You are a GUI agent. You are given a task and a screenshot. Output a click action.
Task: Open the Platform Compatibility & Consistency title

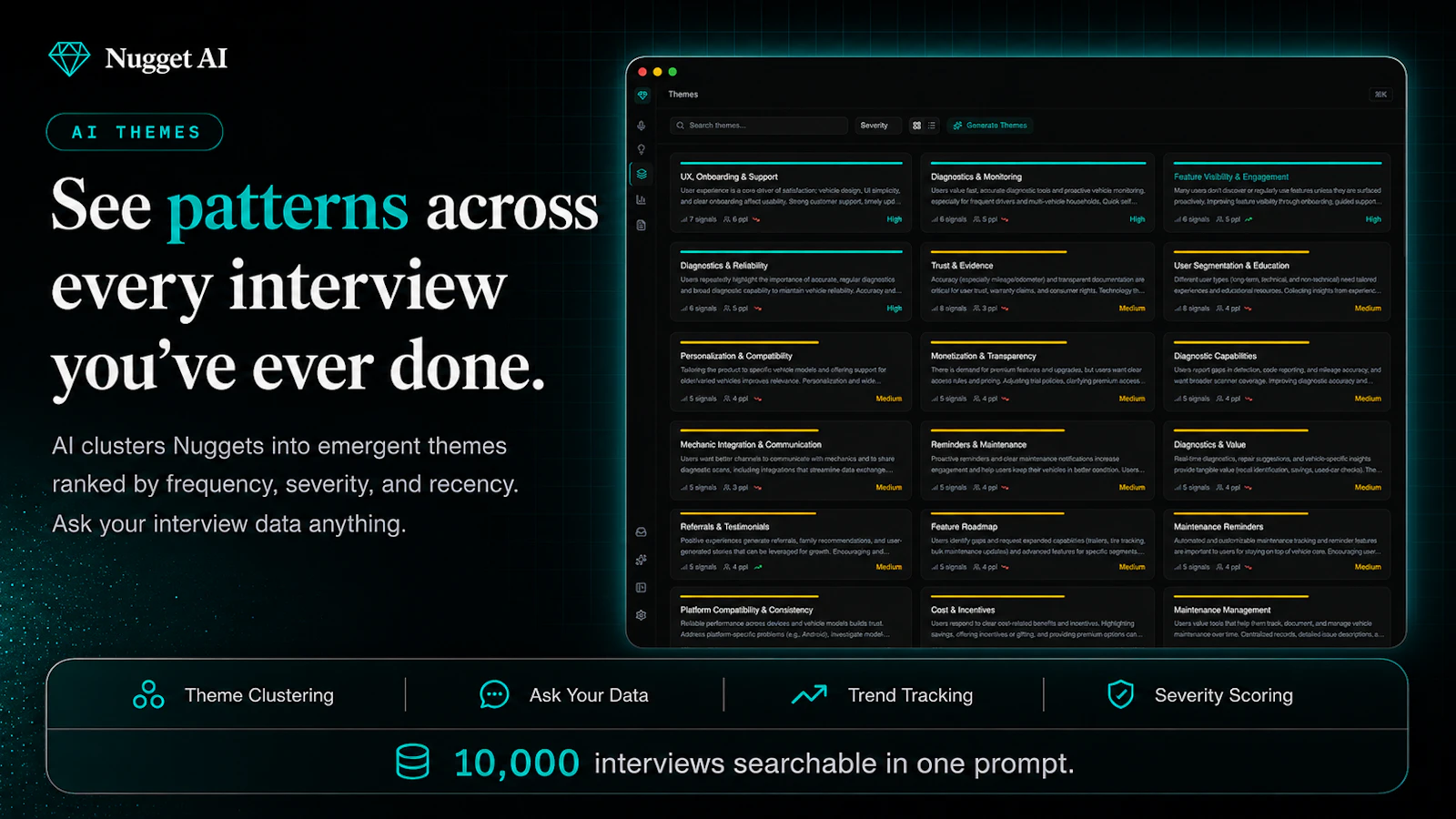746,611
